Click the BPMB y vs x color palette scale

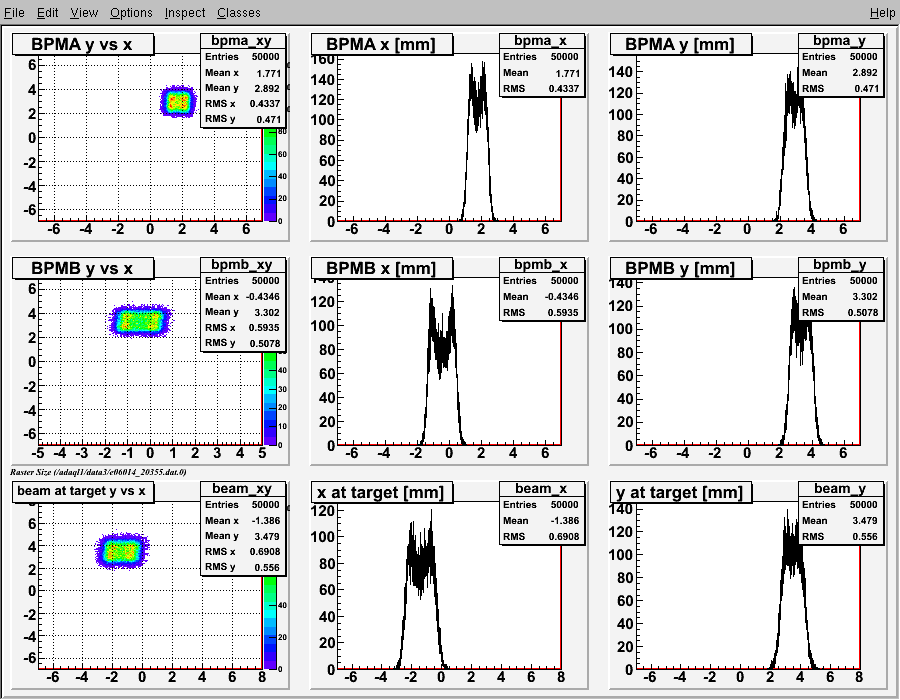pos(270,398)
